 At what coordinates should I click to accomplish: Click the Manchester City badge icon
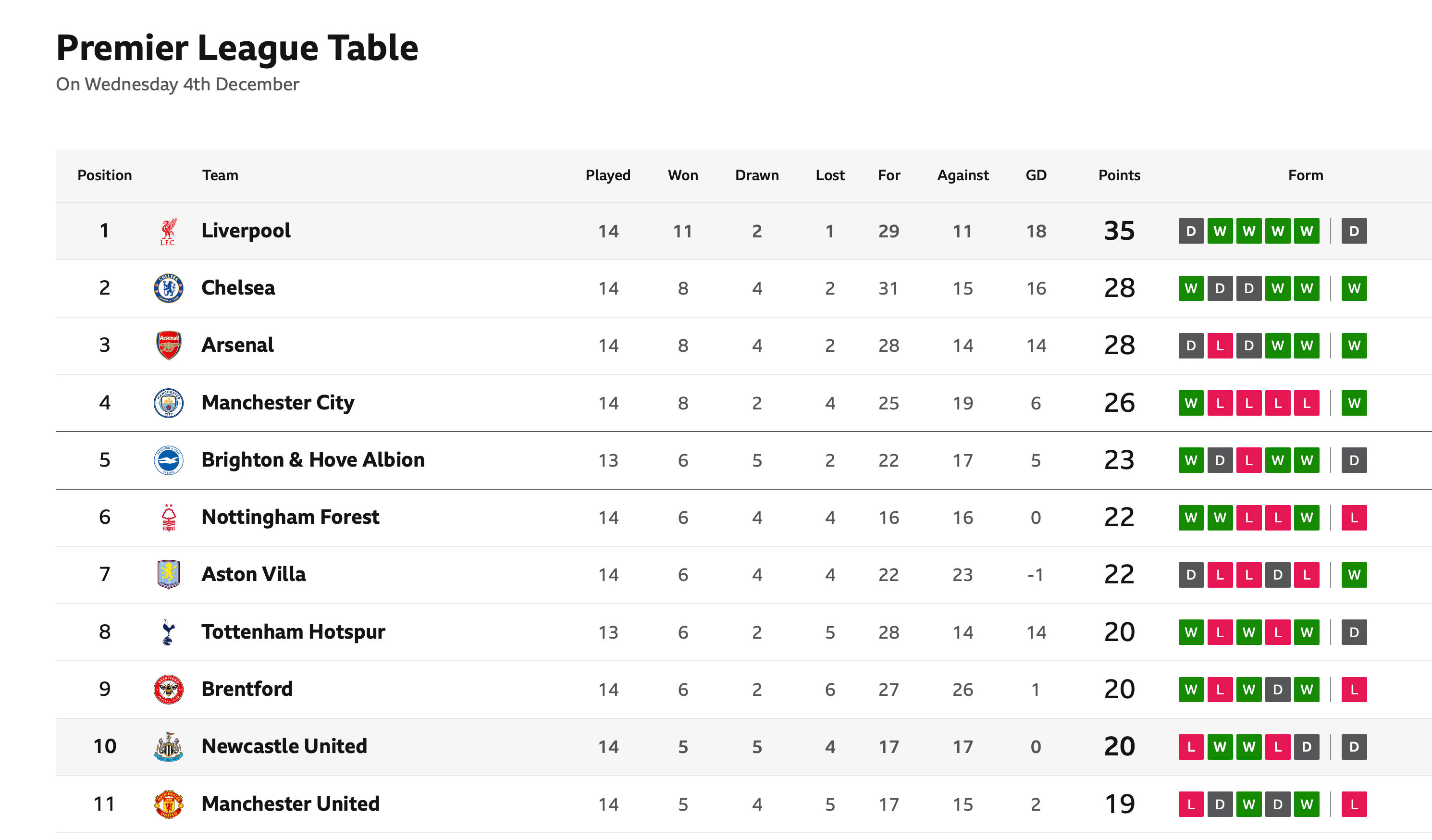point(168,403)
